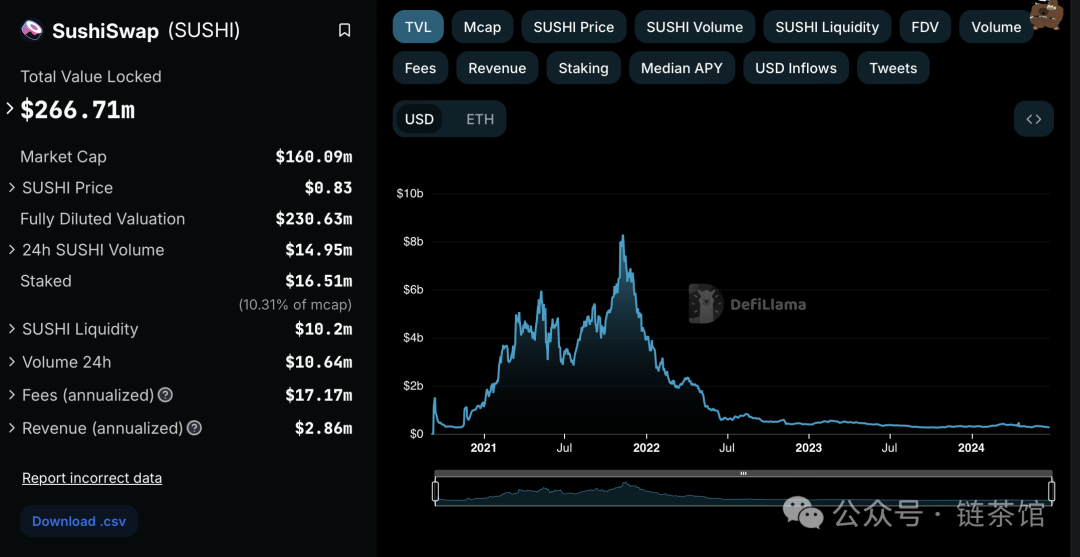Expand the SUSHI Liquidity row
The height and width of the screenshot is (557, 1080).
12,328
